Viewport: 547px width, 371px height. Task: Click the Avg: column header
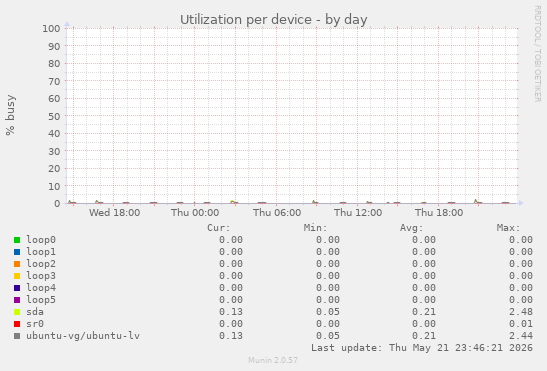tap(412, 228)
